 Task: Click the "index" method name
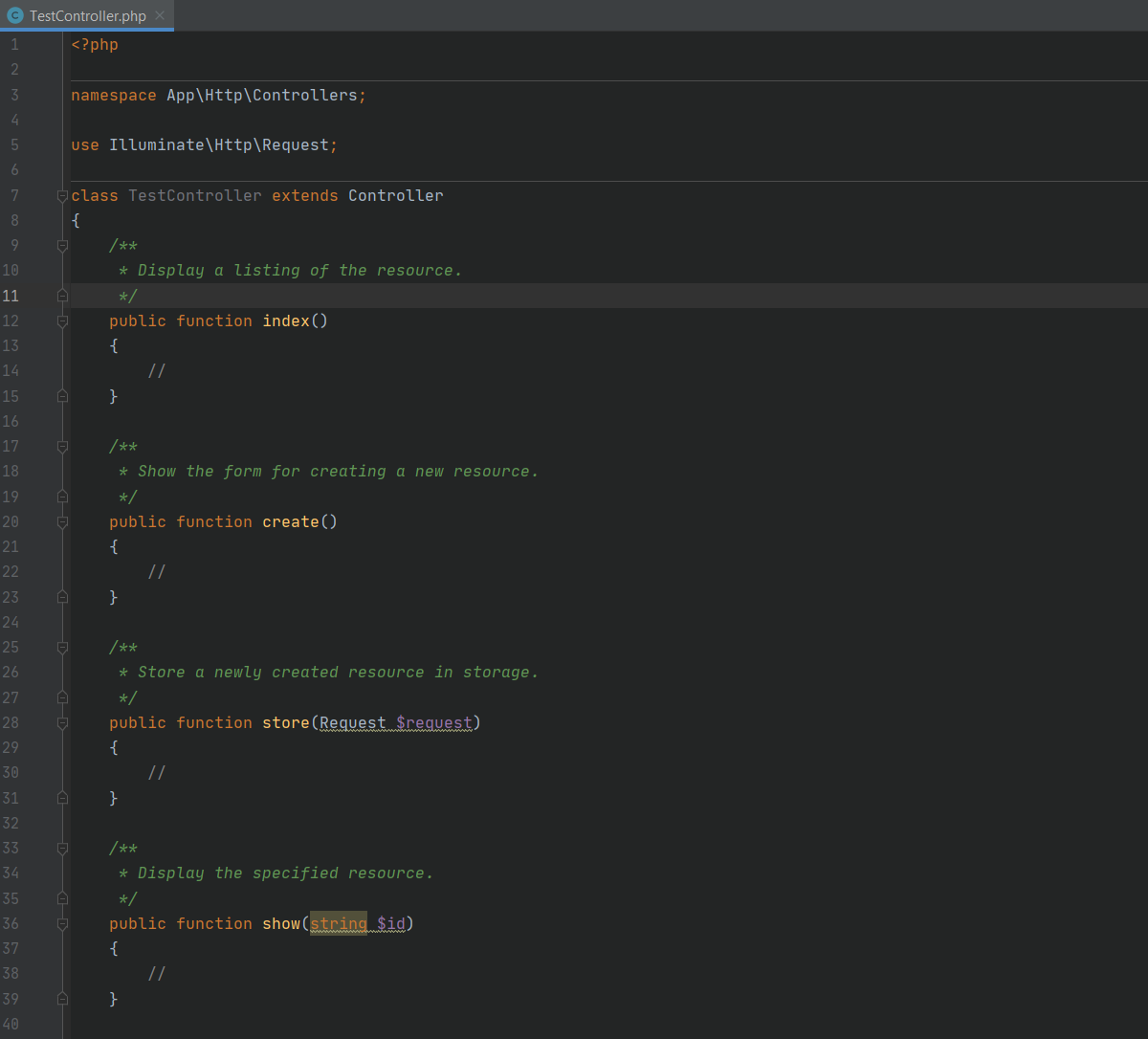coord(286,321)
